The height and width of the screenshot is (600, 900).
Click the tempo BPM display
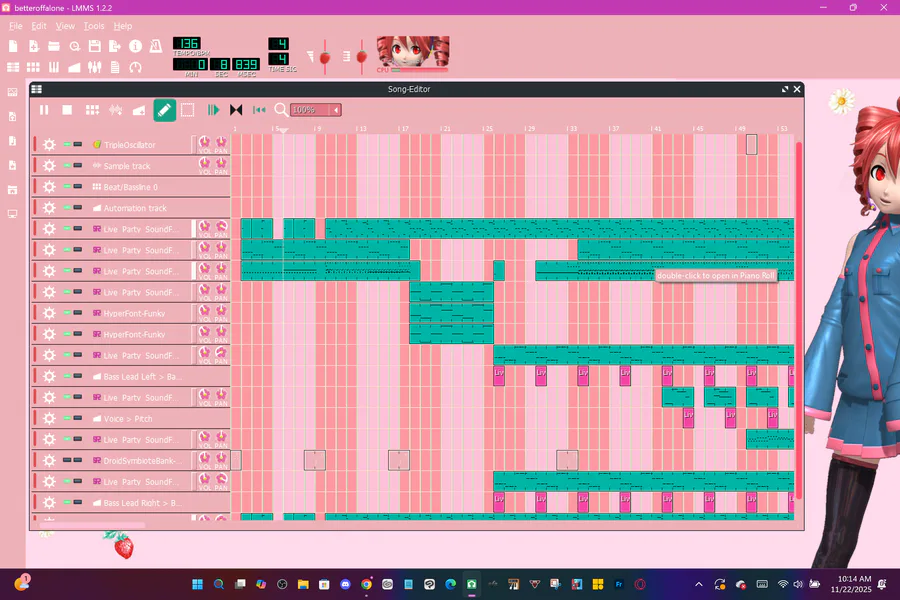point(187,44)
